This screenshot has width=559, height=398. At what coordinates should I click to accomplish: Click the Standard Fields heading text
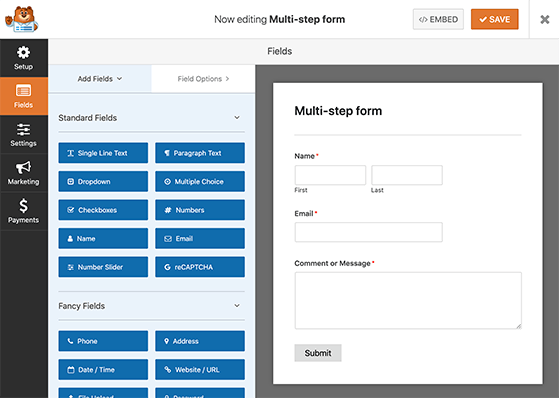88,118
